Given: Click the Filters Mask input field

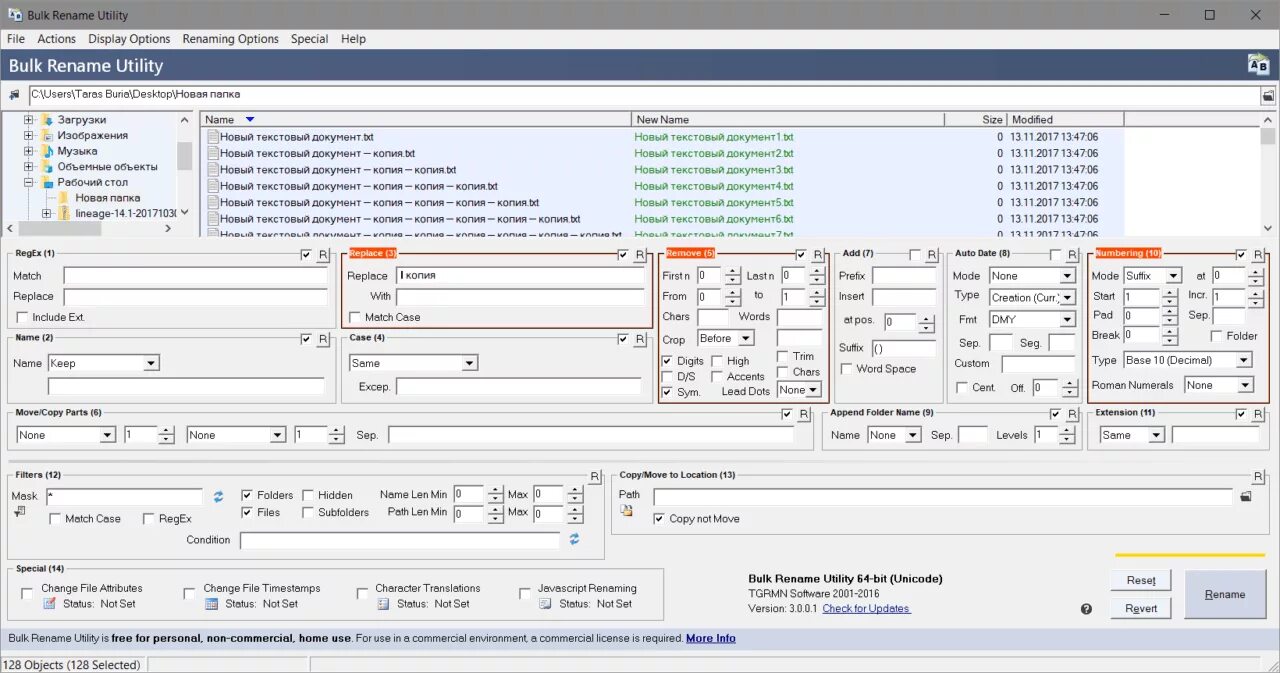Looking at the screenshot, I should (124, 496).
